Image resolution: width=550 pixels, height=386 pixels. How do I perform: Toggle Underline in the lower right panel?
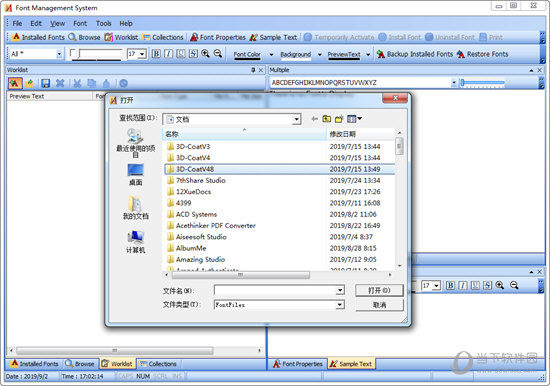pos(475,285)
